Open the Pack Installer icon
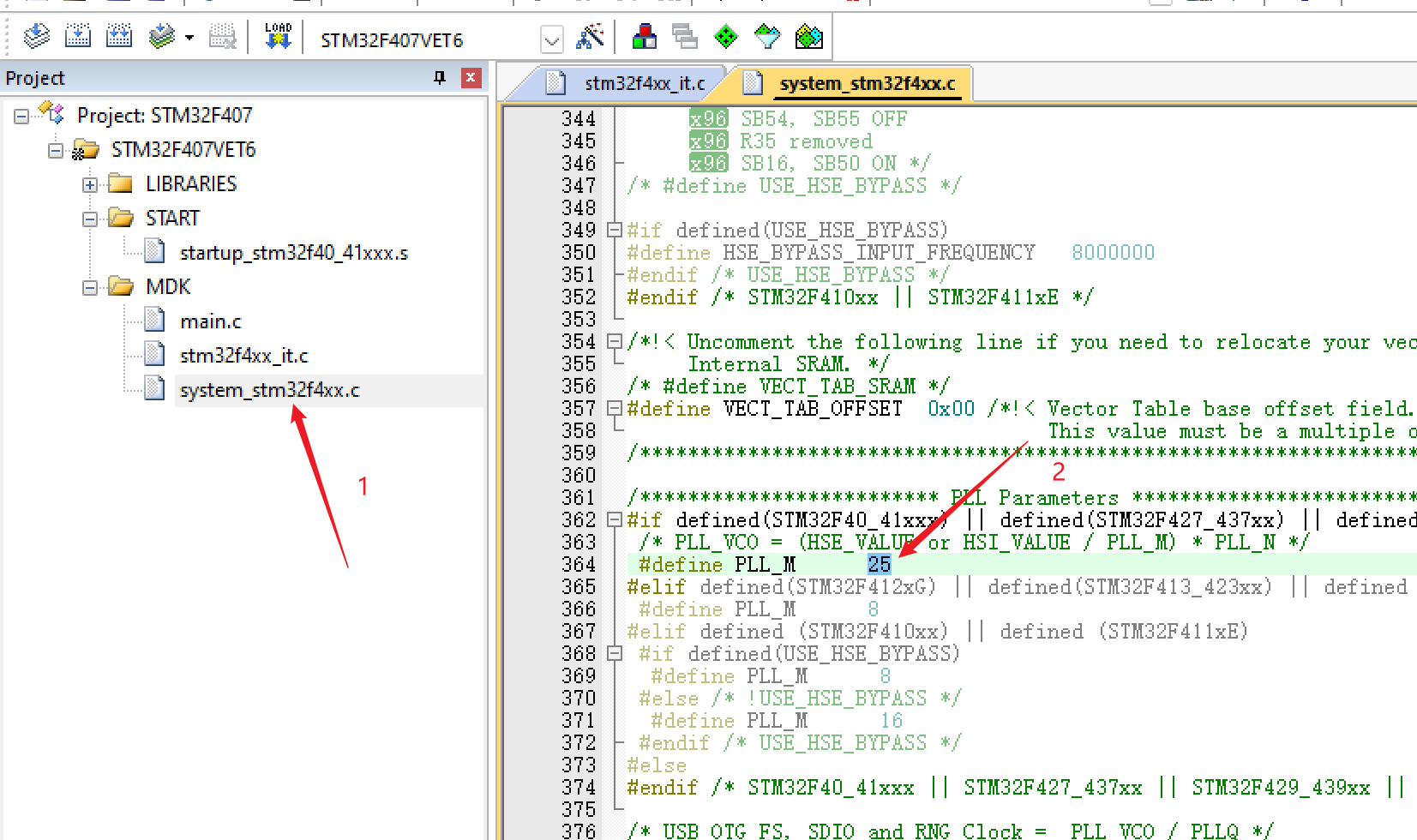1417x840 pixels. (809, 37)
